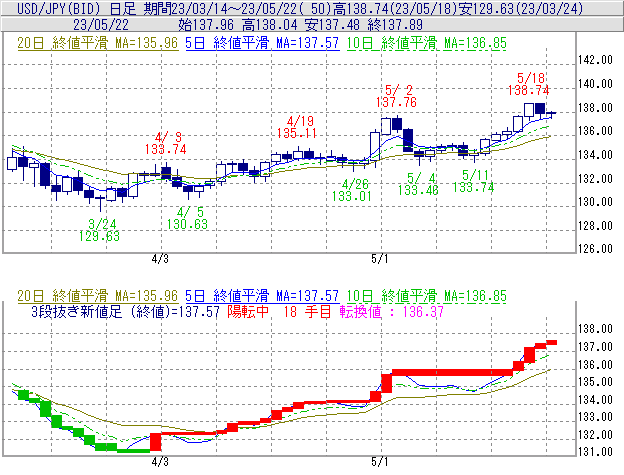
Task: Click the 23/05/22 date in second header row
Action: coord(101,25)
